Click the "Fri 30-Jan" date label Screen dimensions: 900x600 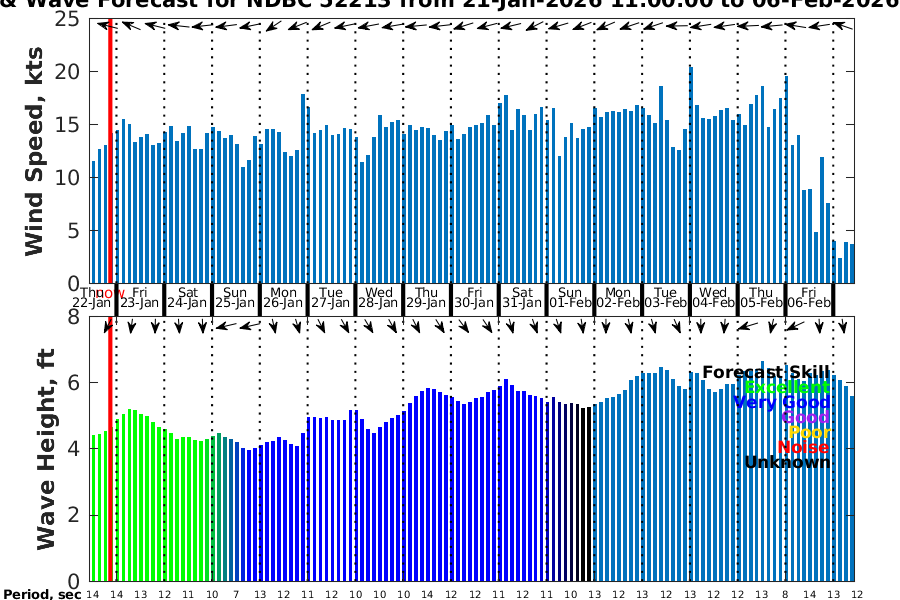click(474, 297)
